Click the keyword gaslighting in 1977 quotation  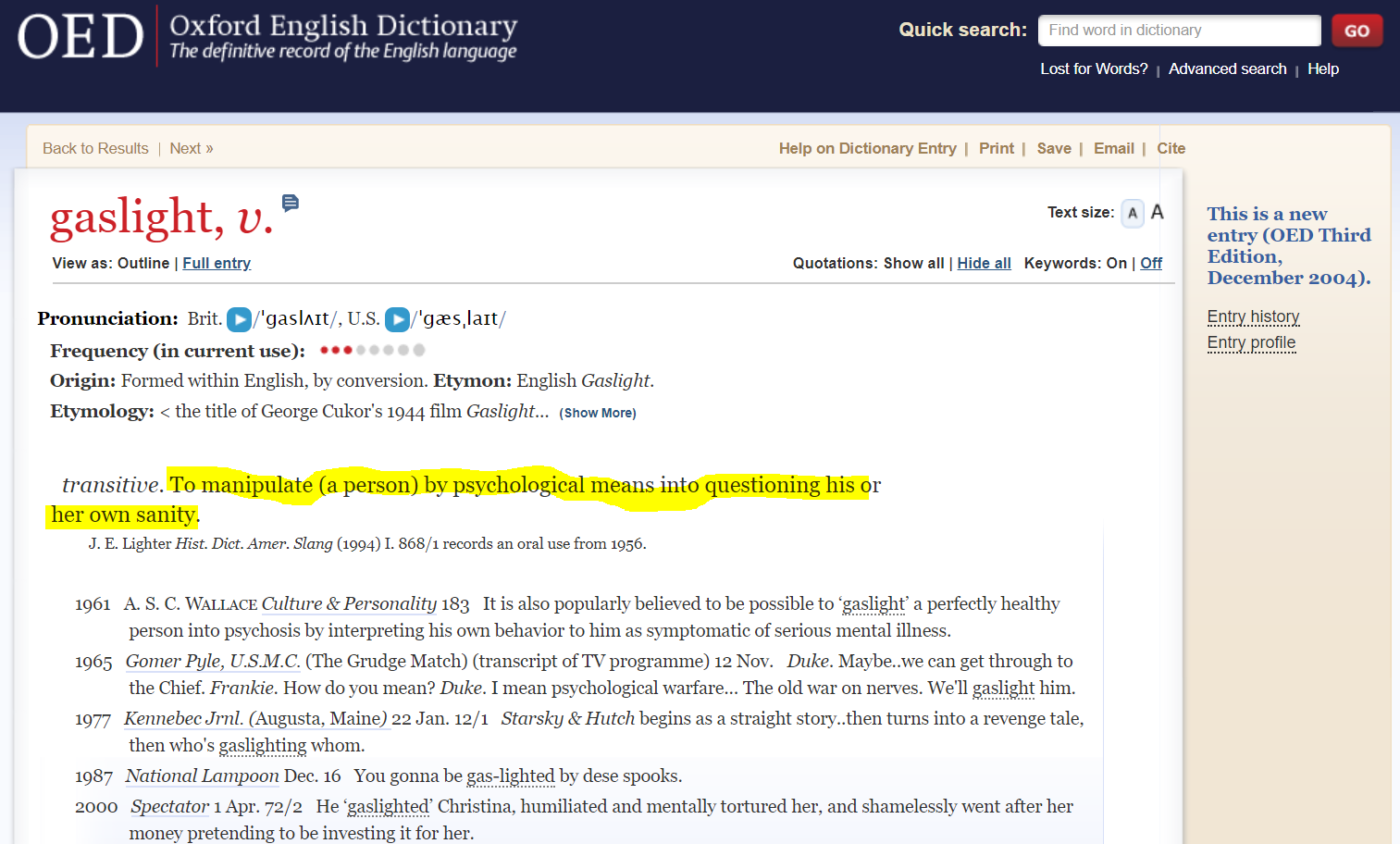coord(262,746)
